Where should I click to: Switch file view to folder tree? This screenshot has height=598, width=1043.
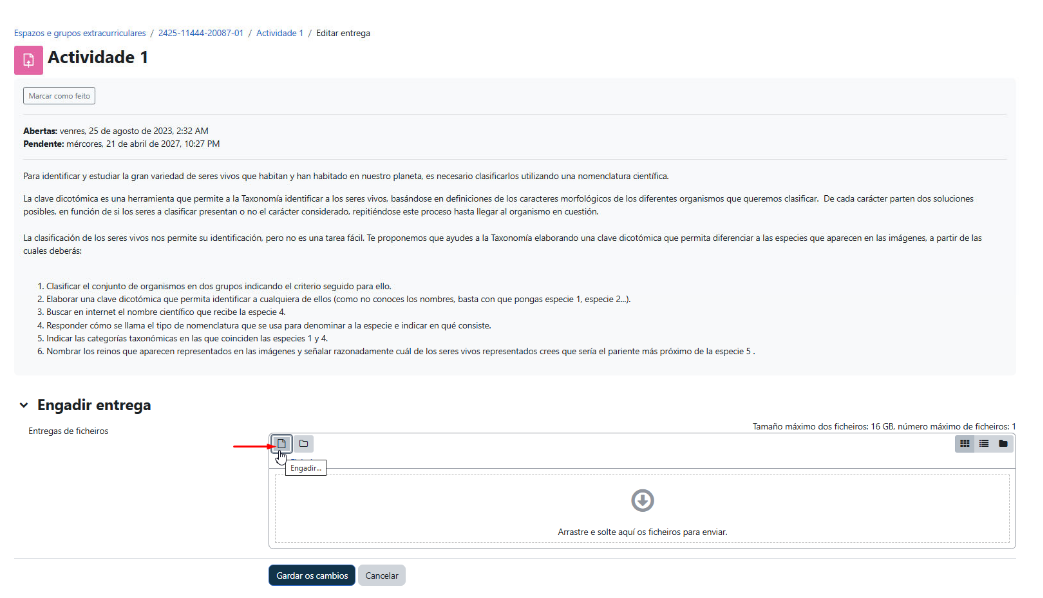click(1003, 443)
